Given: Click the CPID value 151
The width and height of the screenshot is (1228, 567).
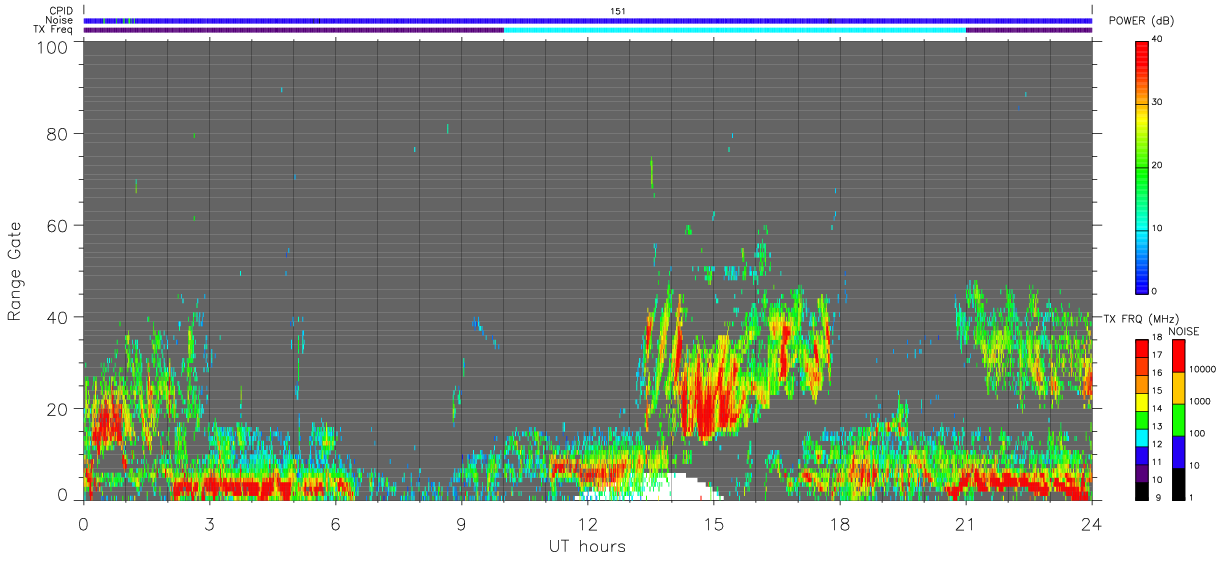Looking at the screenshot, I should coord(618,11).
